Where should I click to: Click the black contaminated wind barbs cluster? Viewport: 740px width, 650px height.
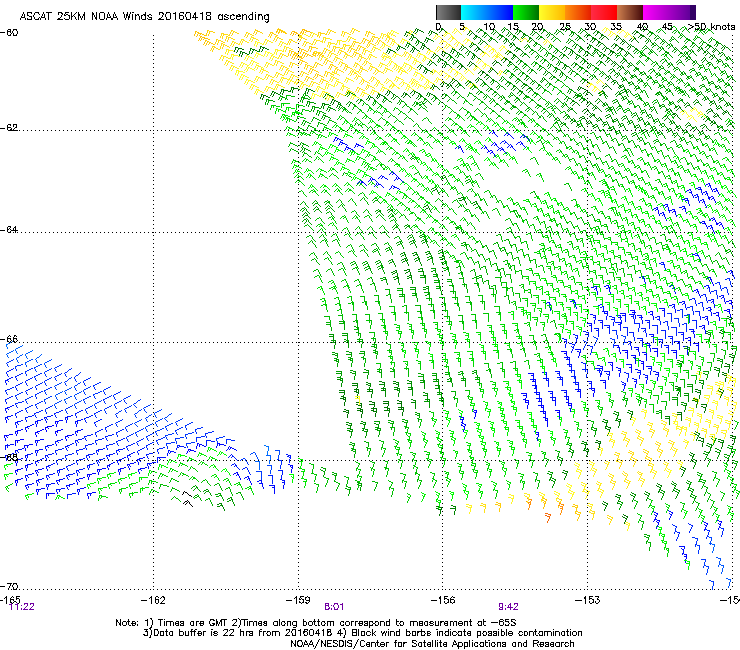pos(188,498)
